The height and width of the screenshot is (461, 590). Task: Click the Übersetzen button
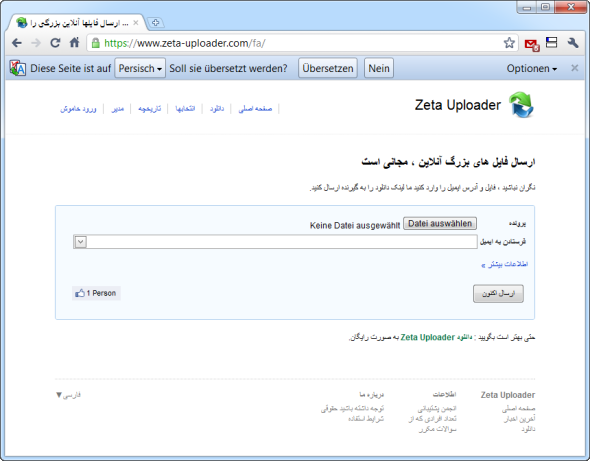click(x=328, y=68)
